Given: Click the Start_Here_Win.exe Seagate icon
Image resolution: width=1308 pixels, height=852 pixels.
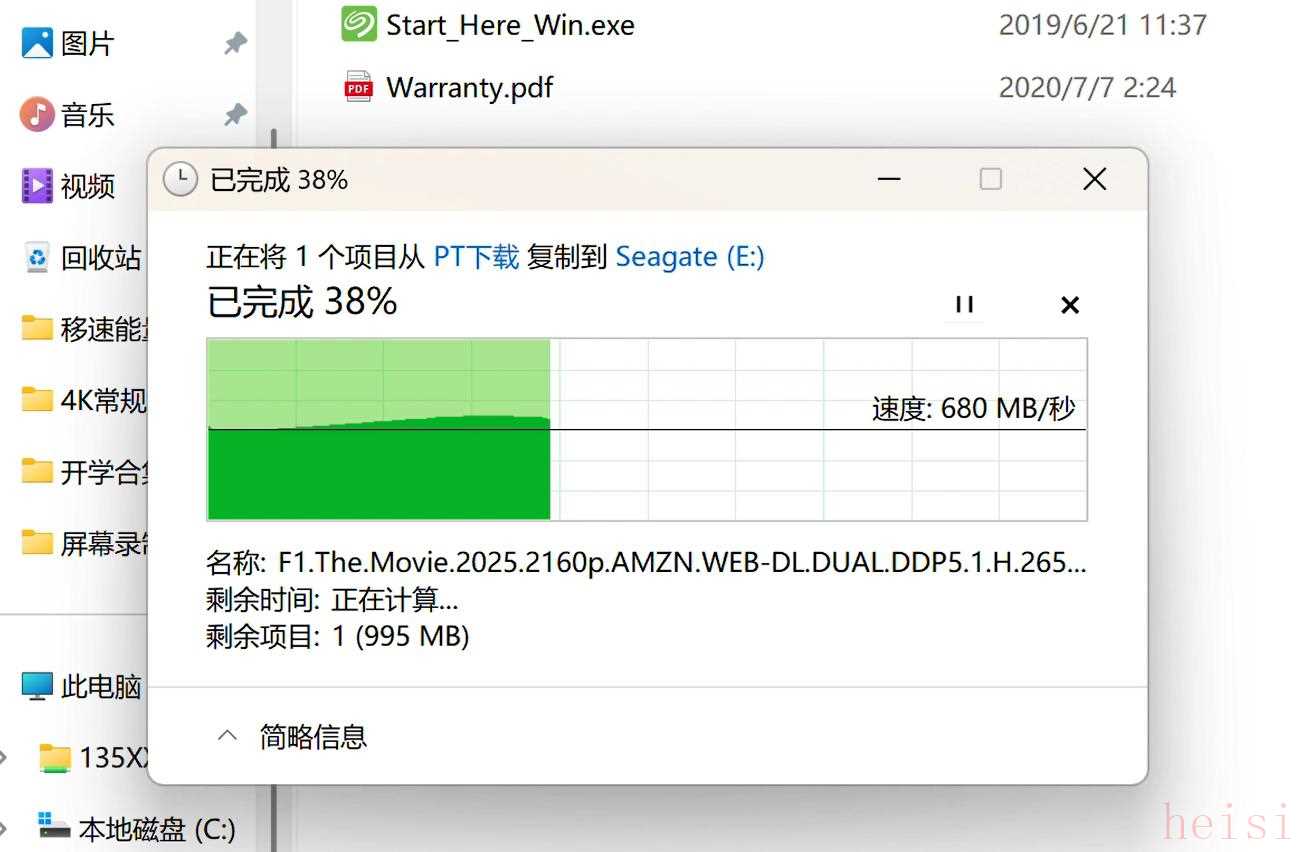Looking at the screenshot, I should 358,24.
